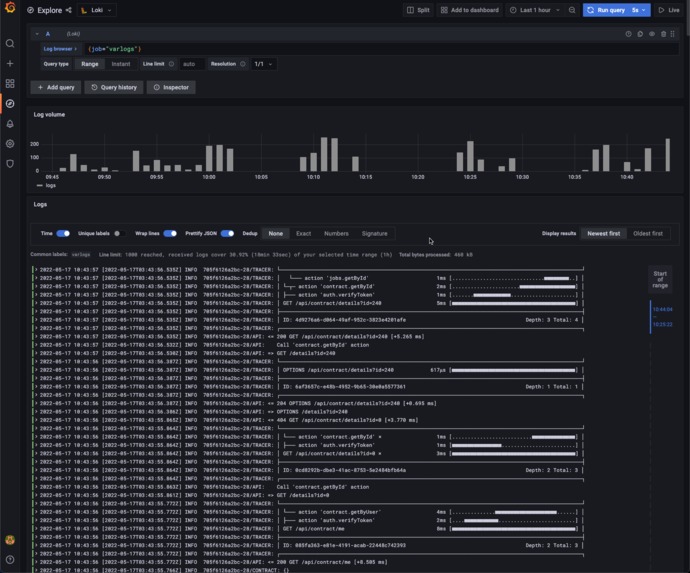Open the Configuration gear in sidebar

10,143
